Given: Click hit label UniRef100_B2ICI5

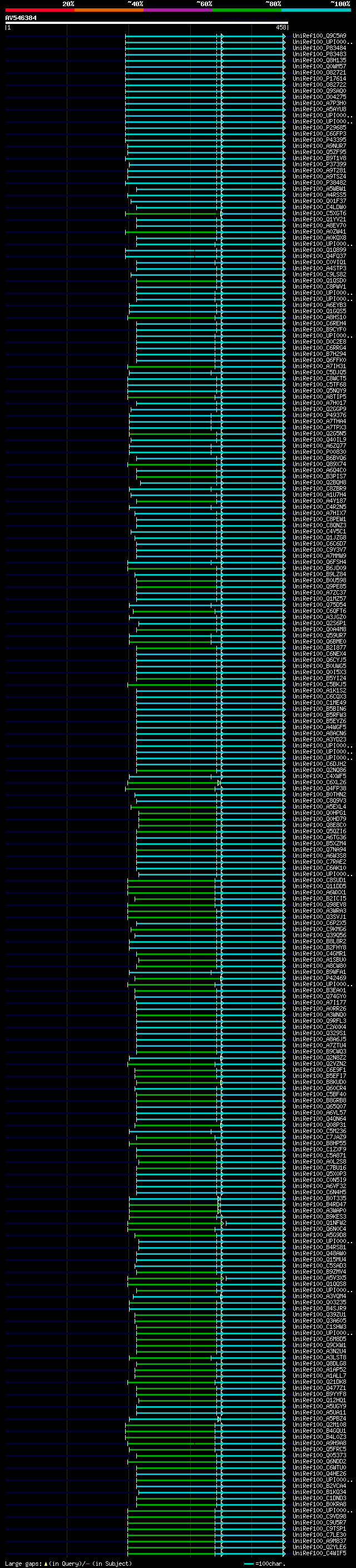Looking at the screenshot, I should [319, 898].
